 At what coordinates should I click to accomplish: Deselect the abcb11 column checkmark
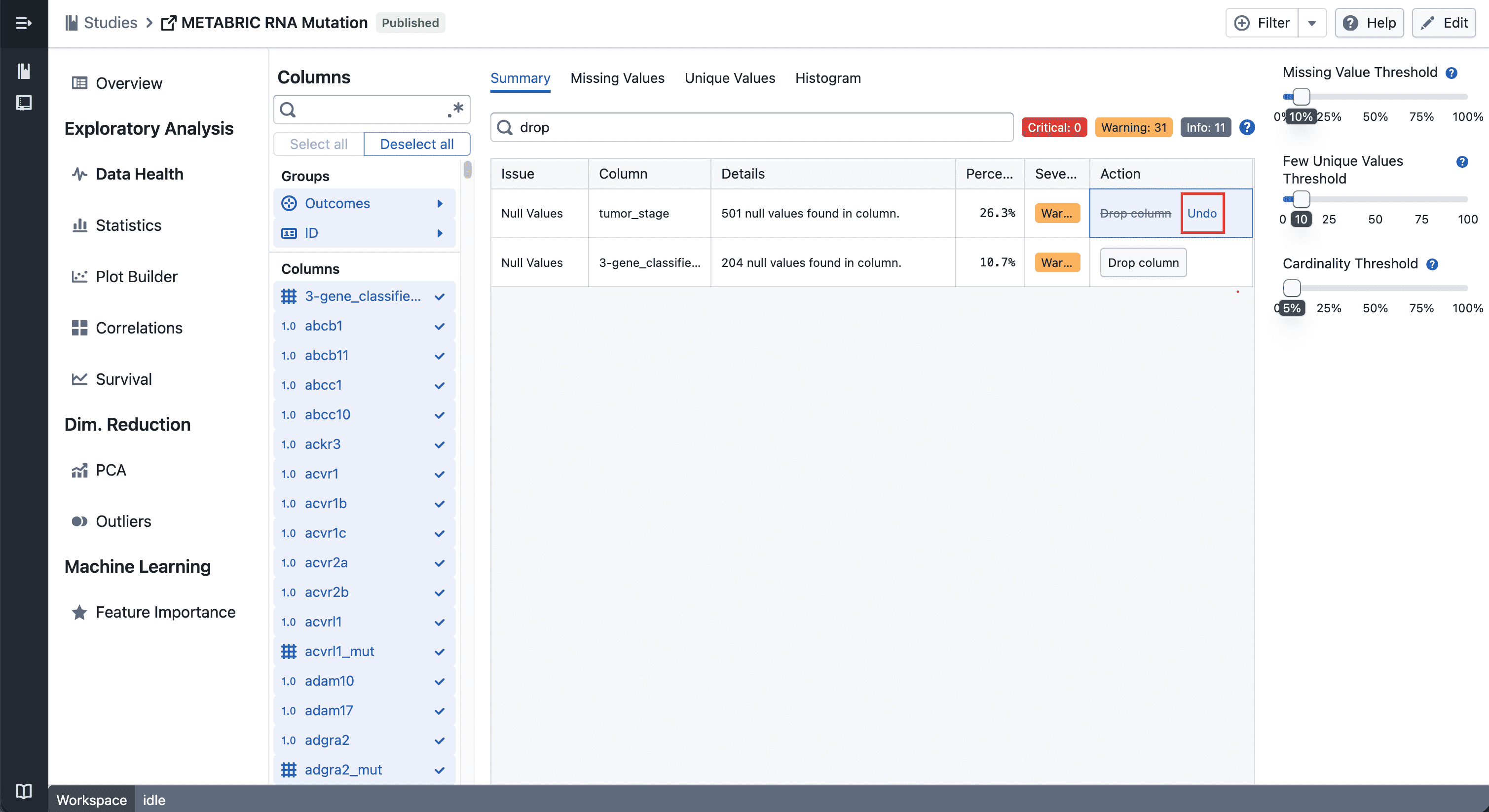coord(439,355)
